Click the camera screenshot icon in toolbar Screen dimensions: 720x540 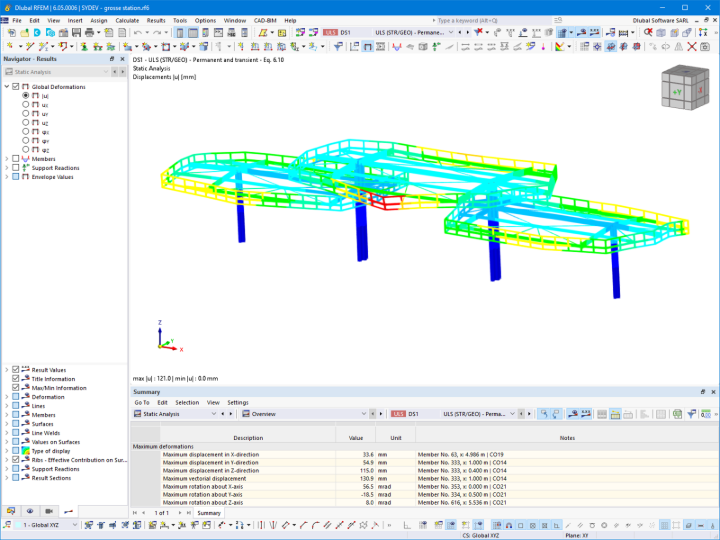705,46
